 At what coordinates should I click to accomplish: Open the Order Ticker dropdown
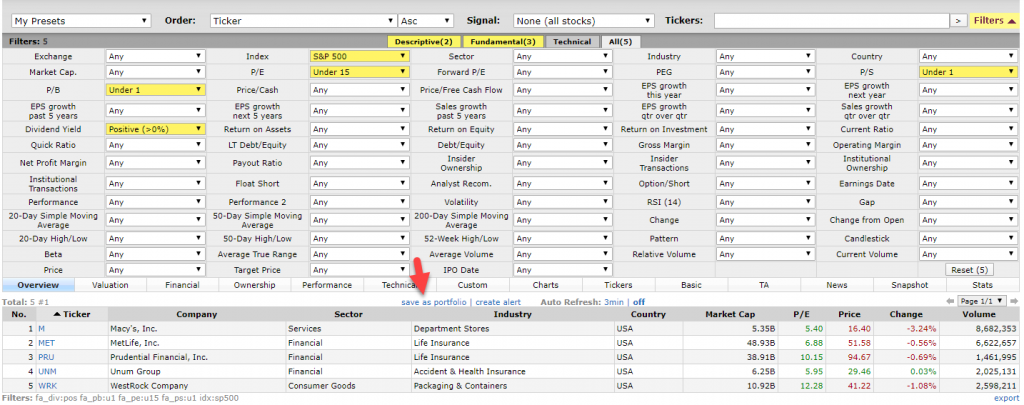(304, 21)
